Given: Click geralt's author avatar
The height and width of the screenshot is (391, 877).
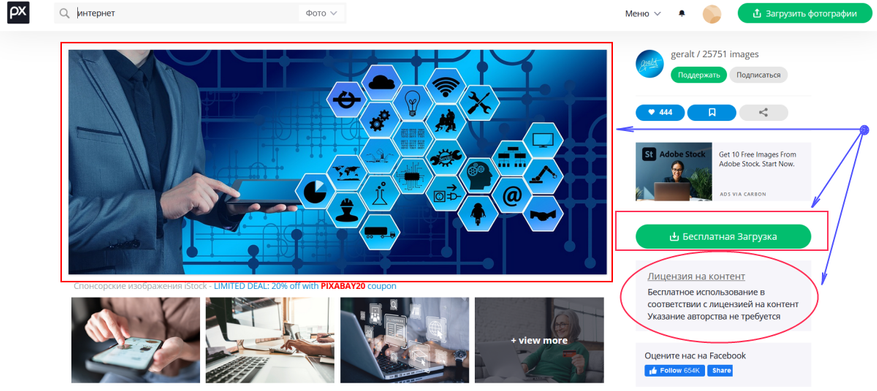Looking at the screenshot, I should click(x=650, y=64).
